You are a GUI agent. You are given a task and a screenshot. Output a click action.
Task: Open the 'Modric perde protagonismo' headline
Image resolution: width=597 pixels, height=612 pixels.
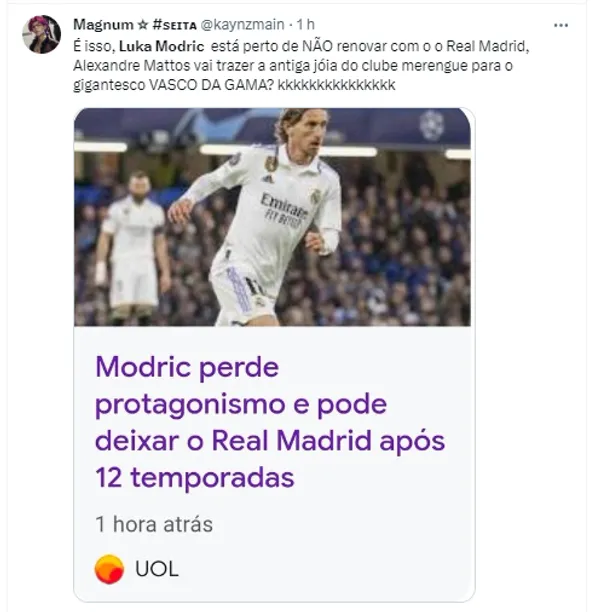pos(270,422)
